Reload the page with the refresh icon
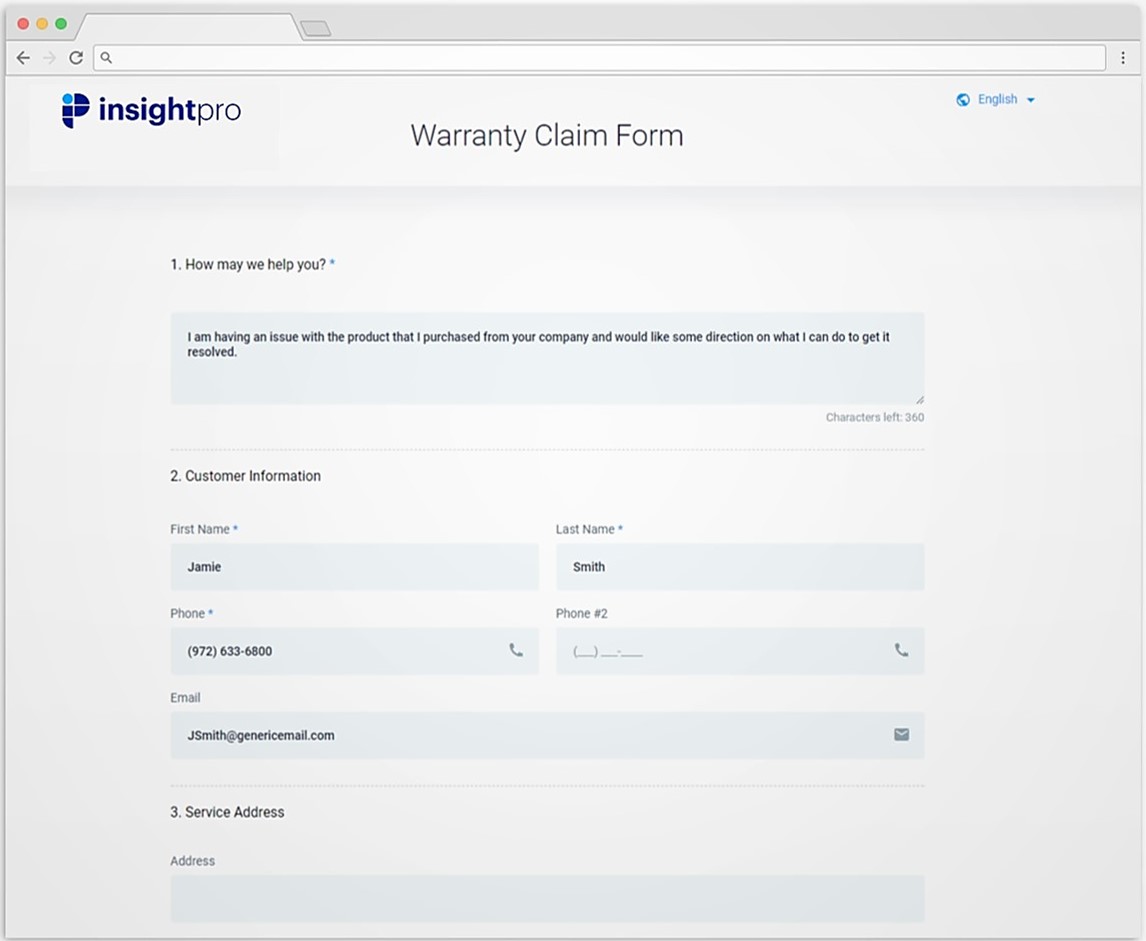This screenshot has height=941, width=1146. tap(75, 58)
